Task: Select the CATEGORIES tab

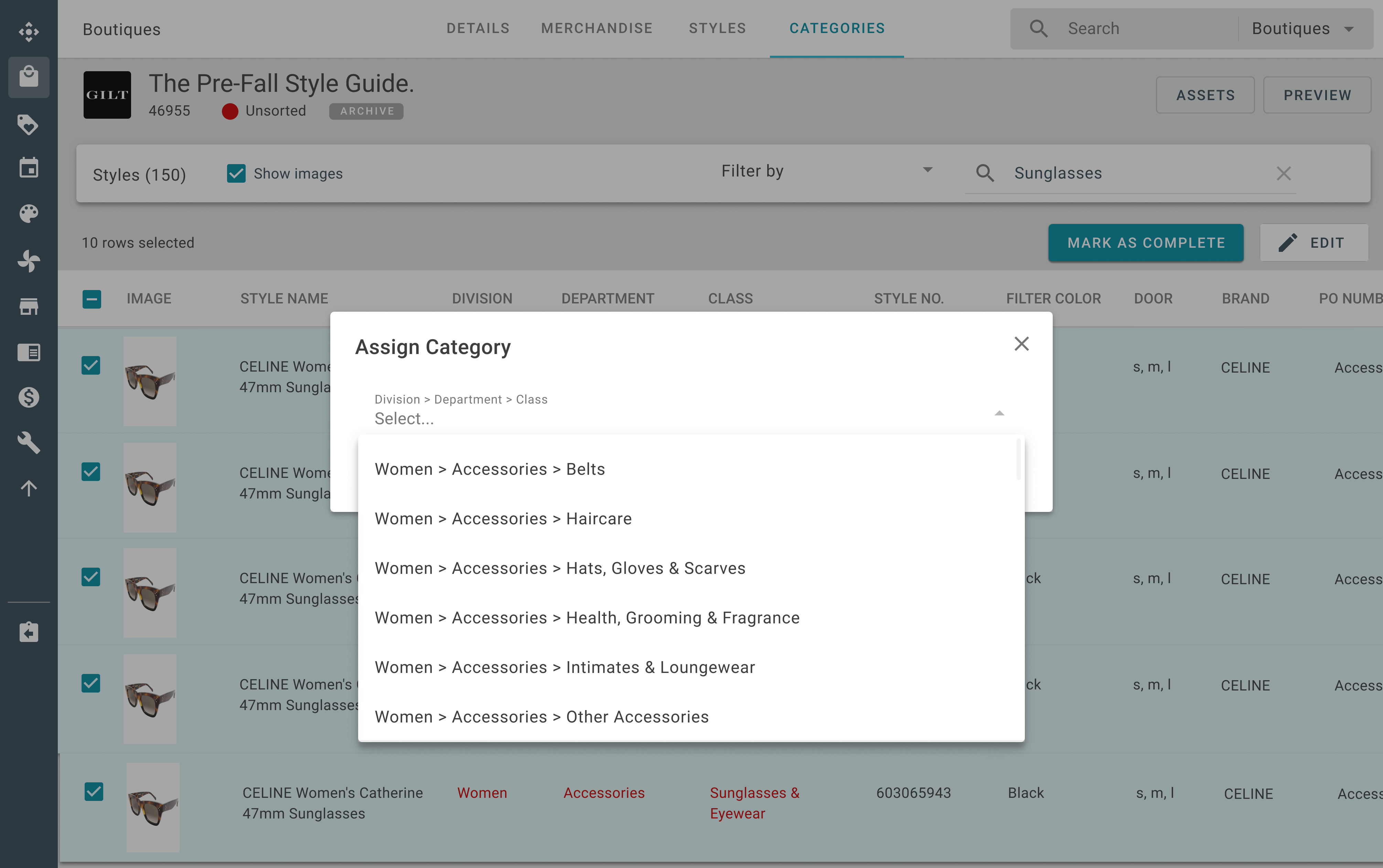Action: 837,28
